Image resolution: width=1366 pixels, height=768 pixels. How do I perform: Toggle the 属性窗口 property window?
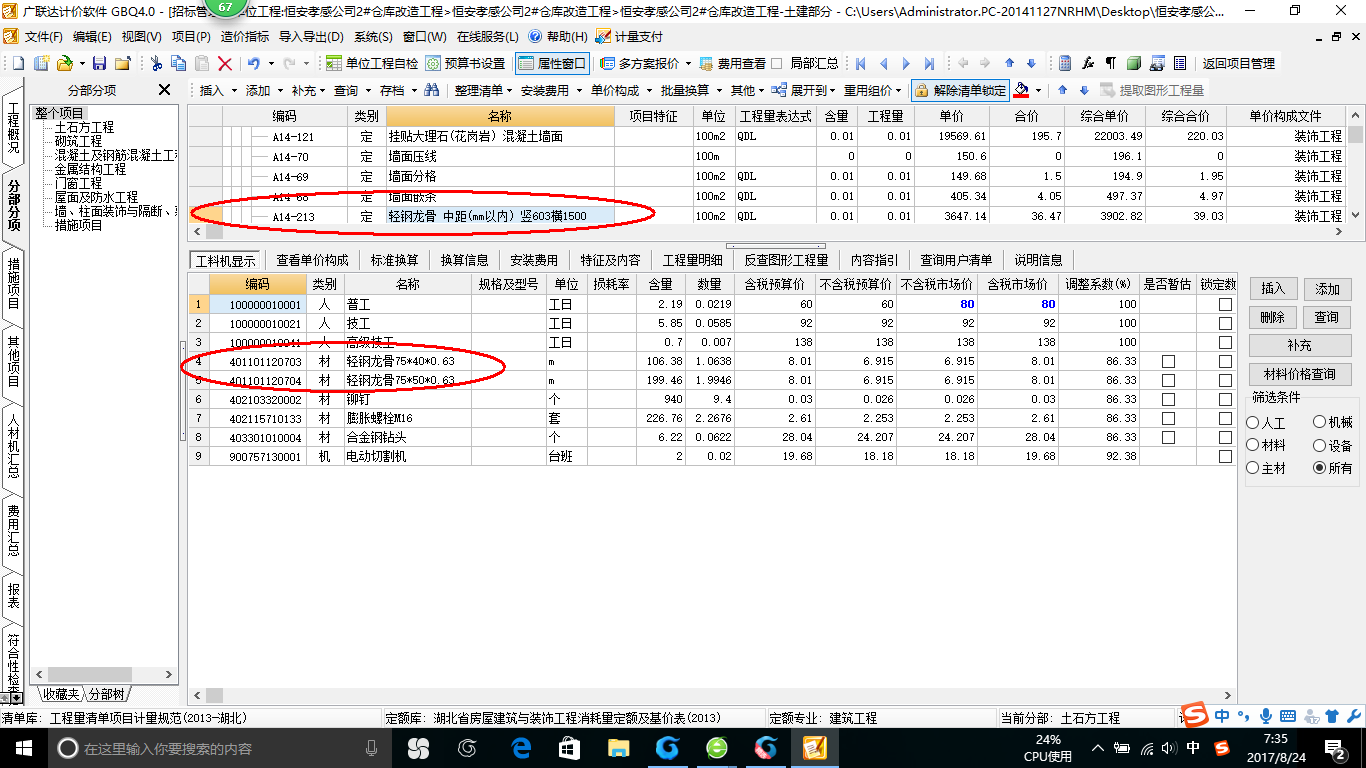(552, 63)
